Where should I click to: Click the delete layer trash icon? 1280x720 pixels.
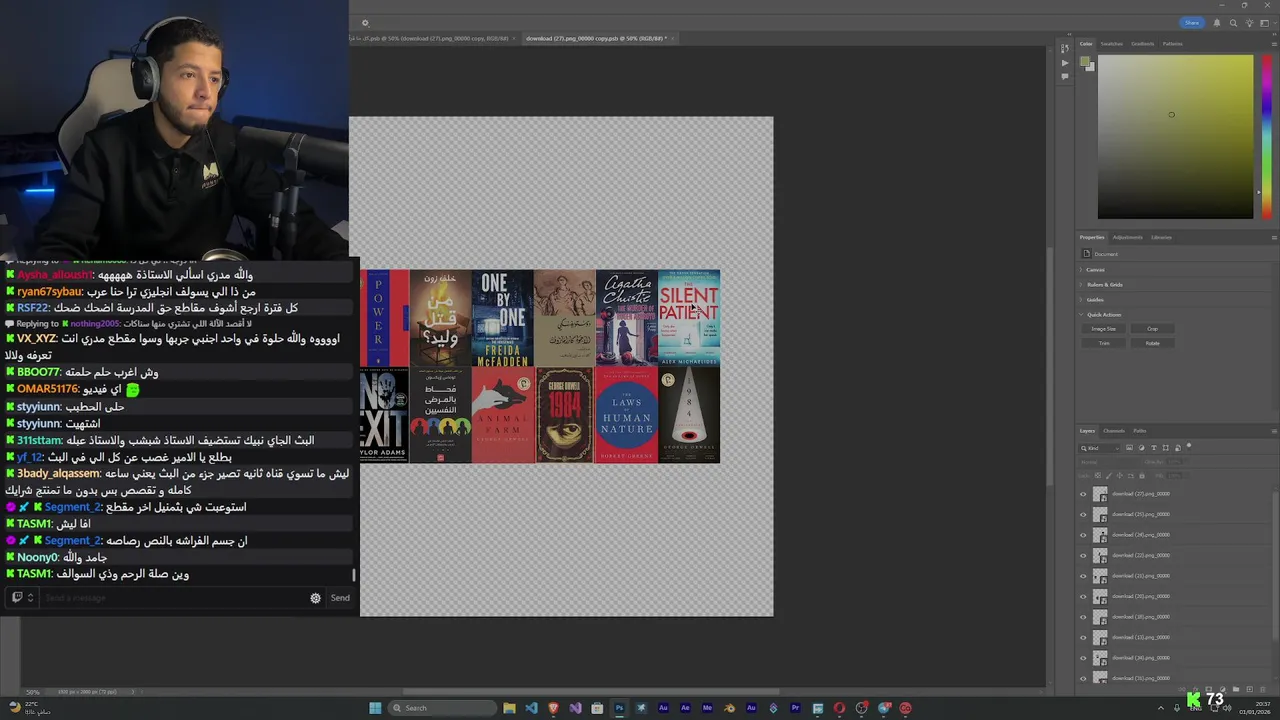(1263, 689)
